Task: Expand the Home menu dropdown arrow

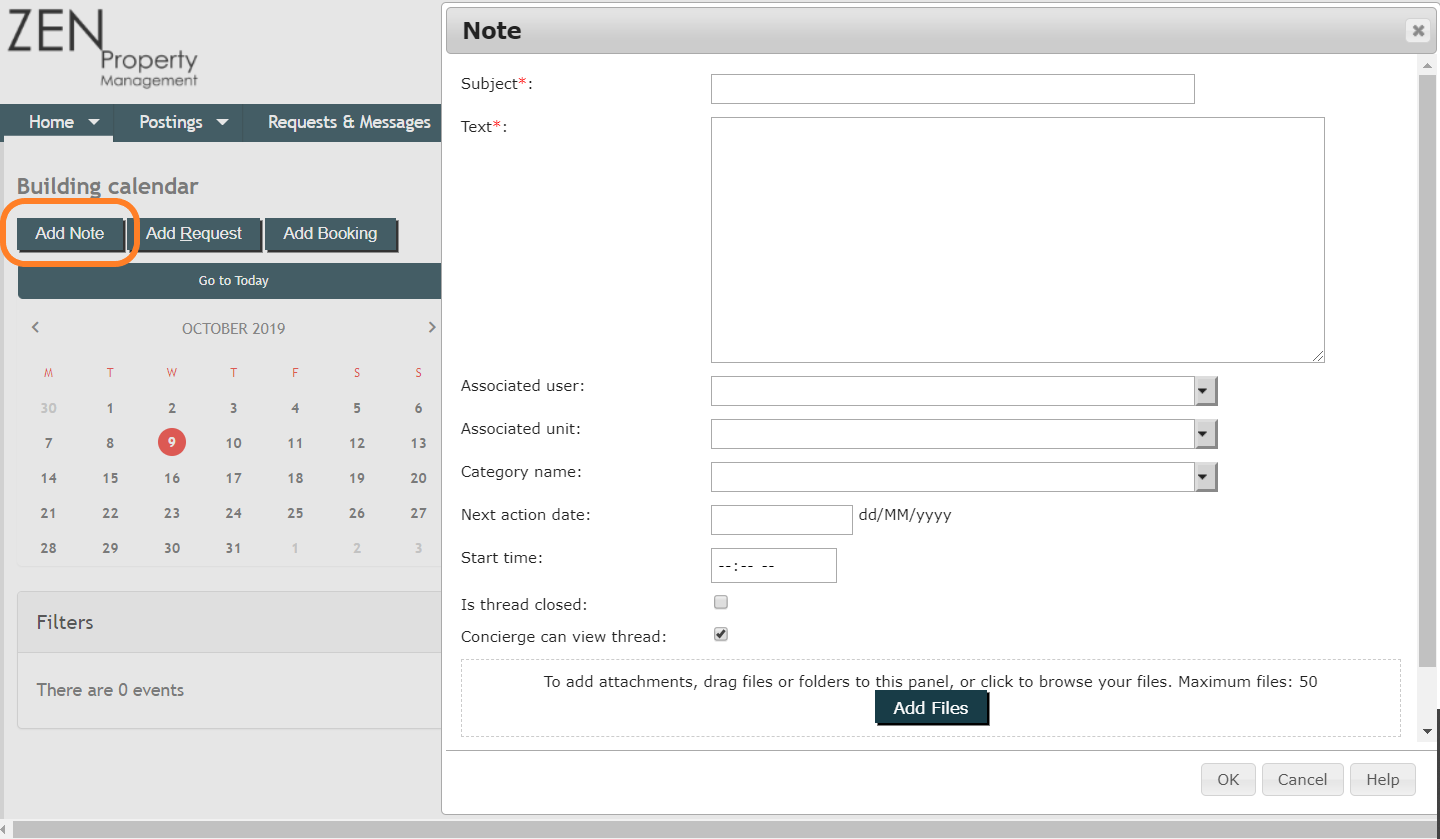Action: [x=95, y=122]
